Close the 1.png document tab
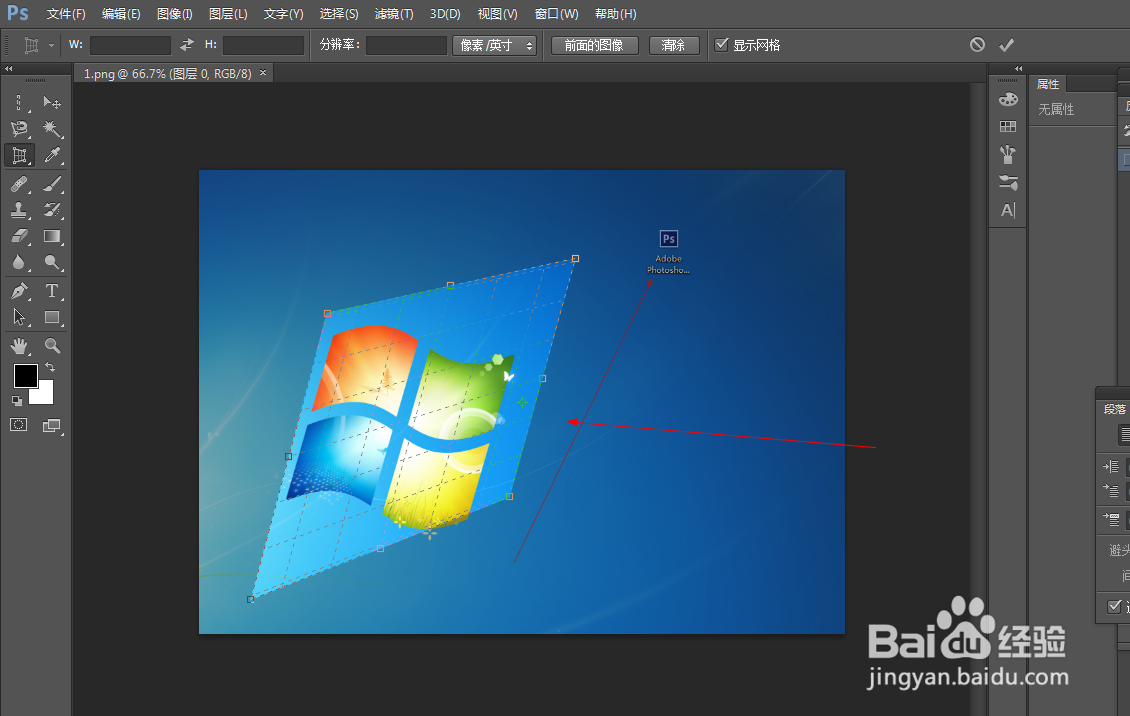The height and width of the screenshot is (716, 1130). pos(263,73)
